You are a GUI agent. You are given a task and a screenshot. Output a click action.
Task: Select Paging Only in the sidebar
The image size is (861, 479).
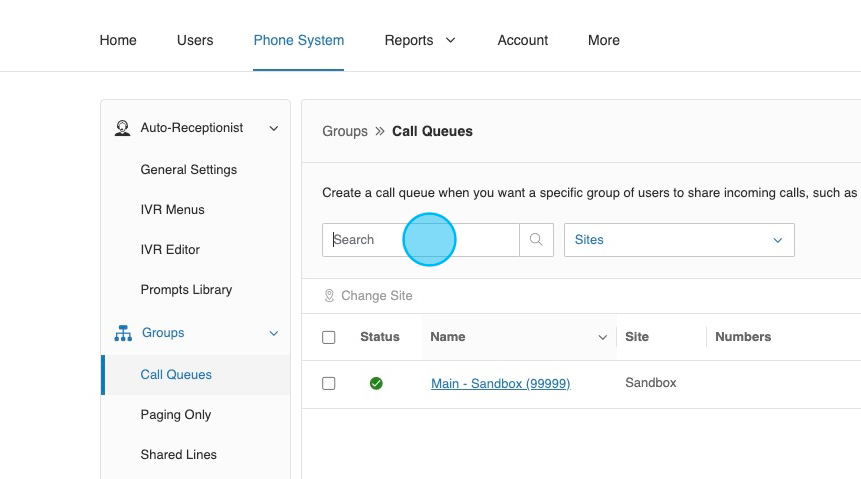coord(176,415)
